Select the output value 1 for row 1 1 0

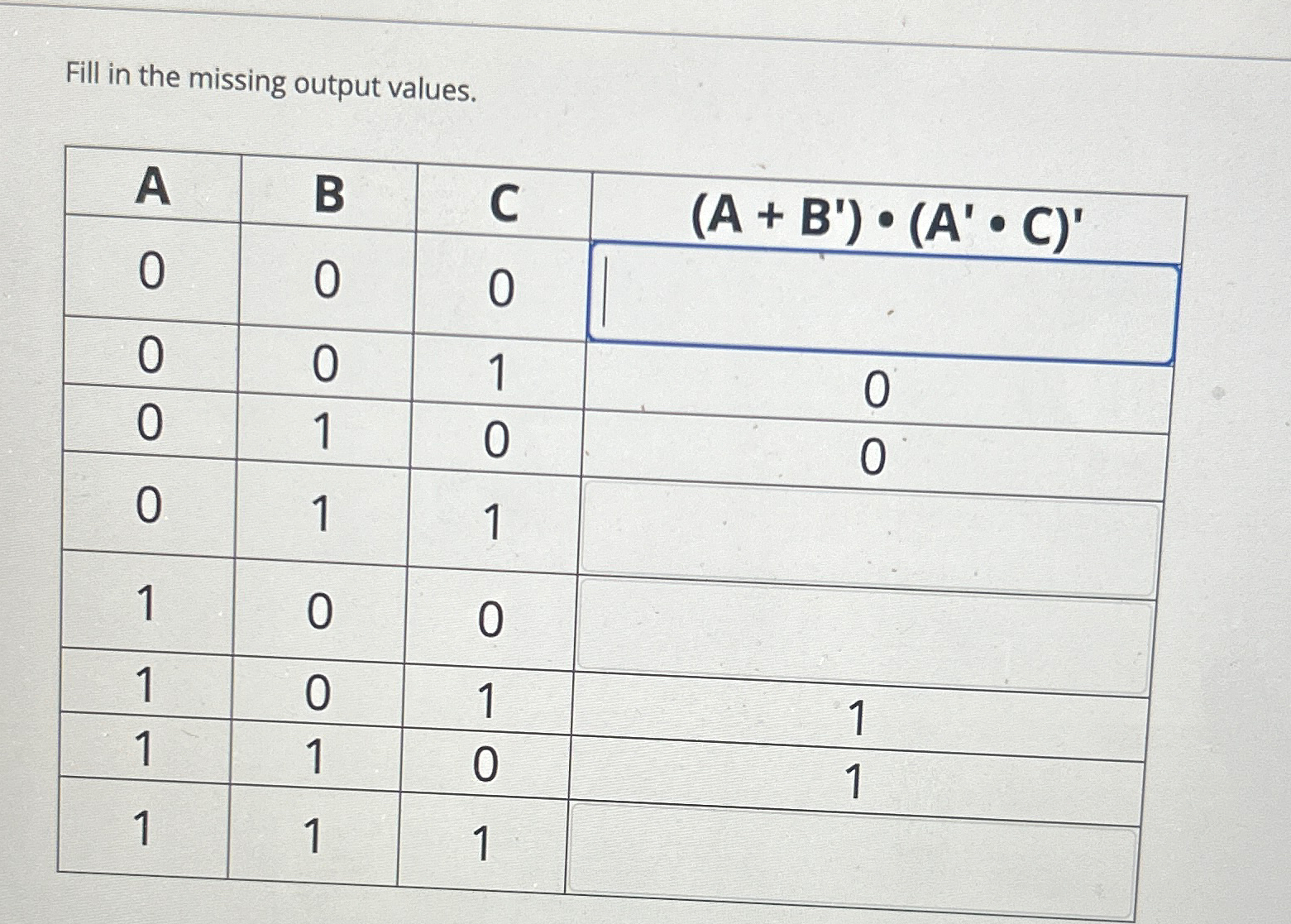click(851, 781)
